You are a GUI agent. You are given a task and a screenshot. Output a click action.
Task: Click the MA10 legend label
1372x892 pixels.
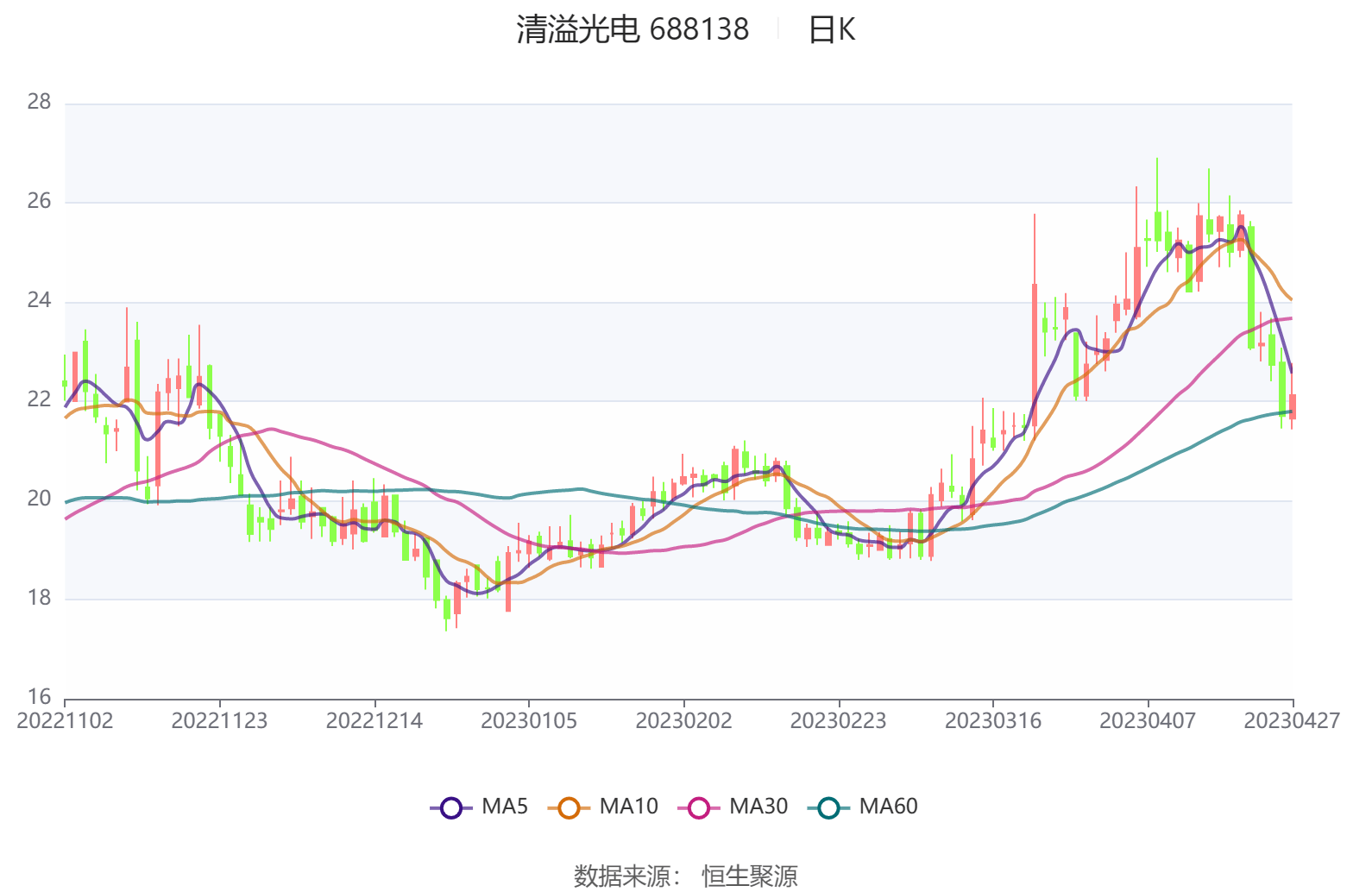tap(628, 807)
